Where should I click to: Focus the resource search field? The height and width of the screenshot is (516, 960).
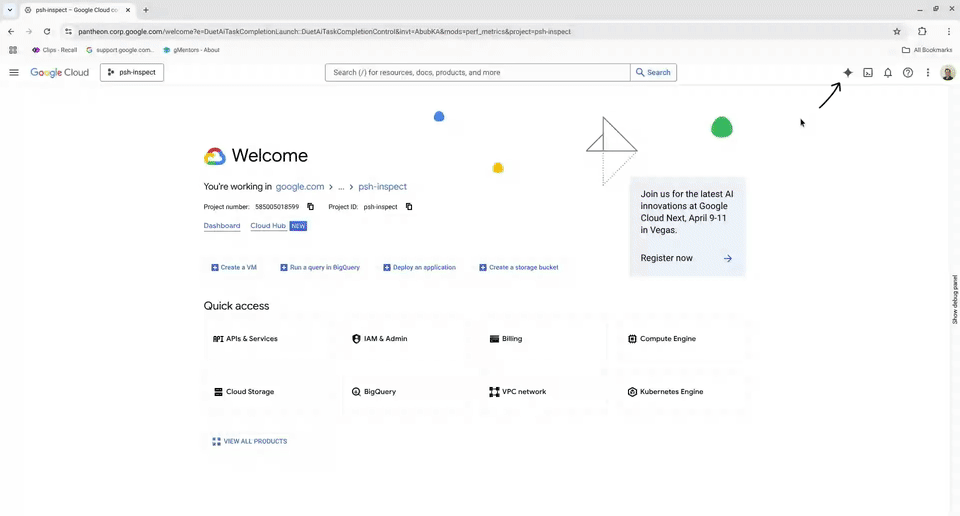tap(478, 72)
